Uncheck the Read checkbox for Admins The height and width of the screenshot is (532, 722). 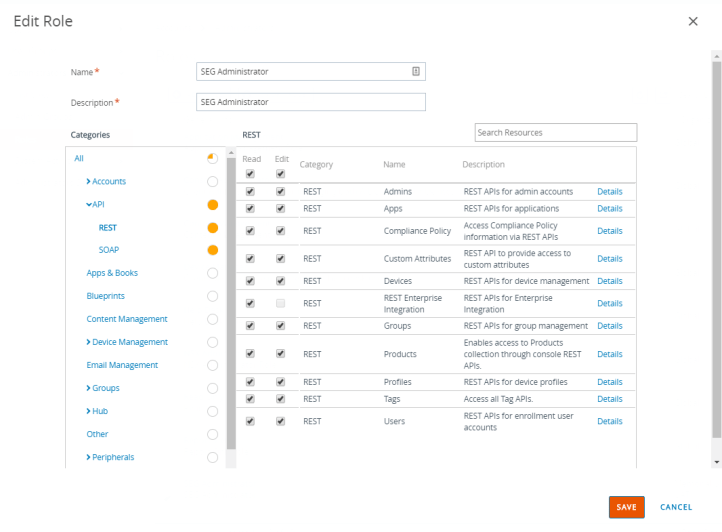tap(250, 190)
